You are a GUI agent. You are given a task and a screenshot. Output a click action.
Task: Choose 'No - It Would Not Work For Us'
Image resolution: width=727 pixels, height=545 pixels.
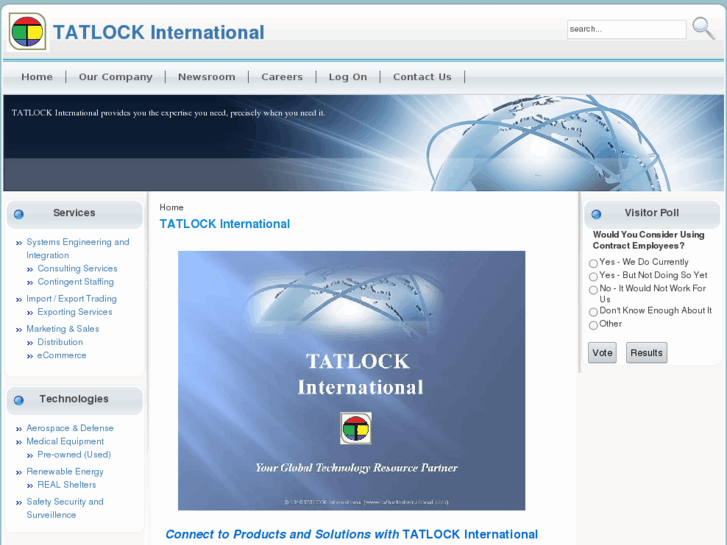pos(593,290)
